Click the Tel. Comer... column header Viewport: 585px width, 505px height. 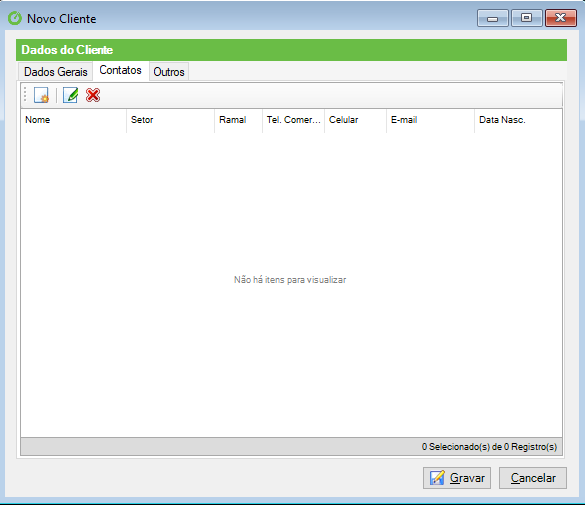point(294,120)
